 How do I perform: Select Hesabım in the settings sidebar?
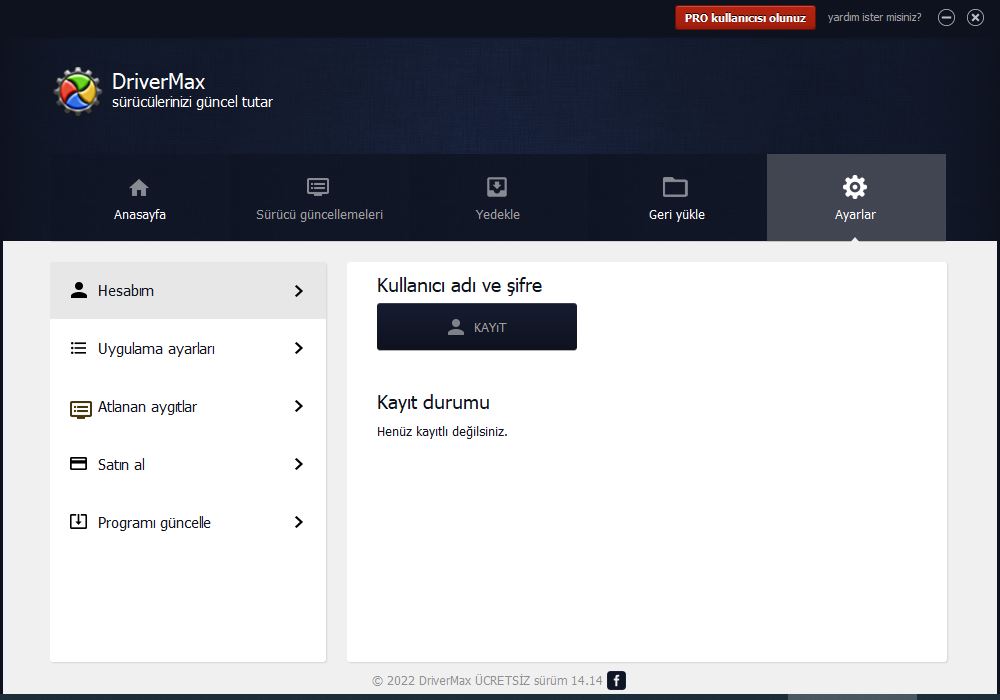[x=188, y=291]
